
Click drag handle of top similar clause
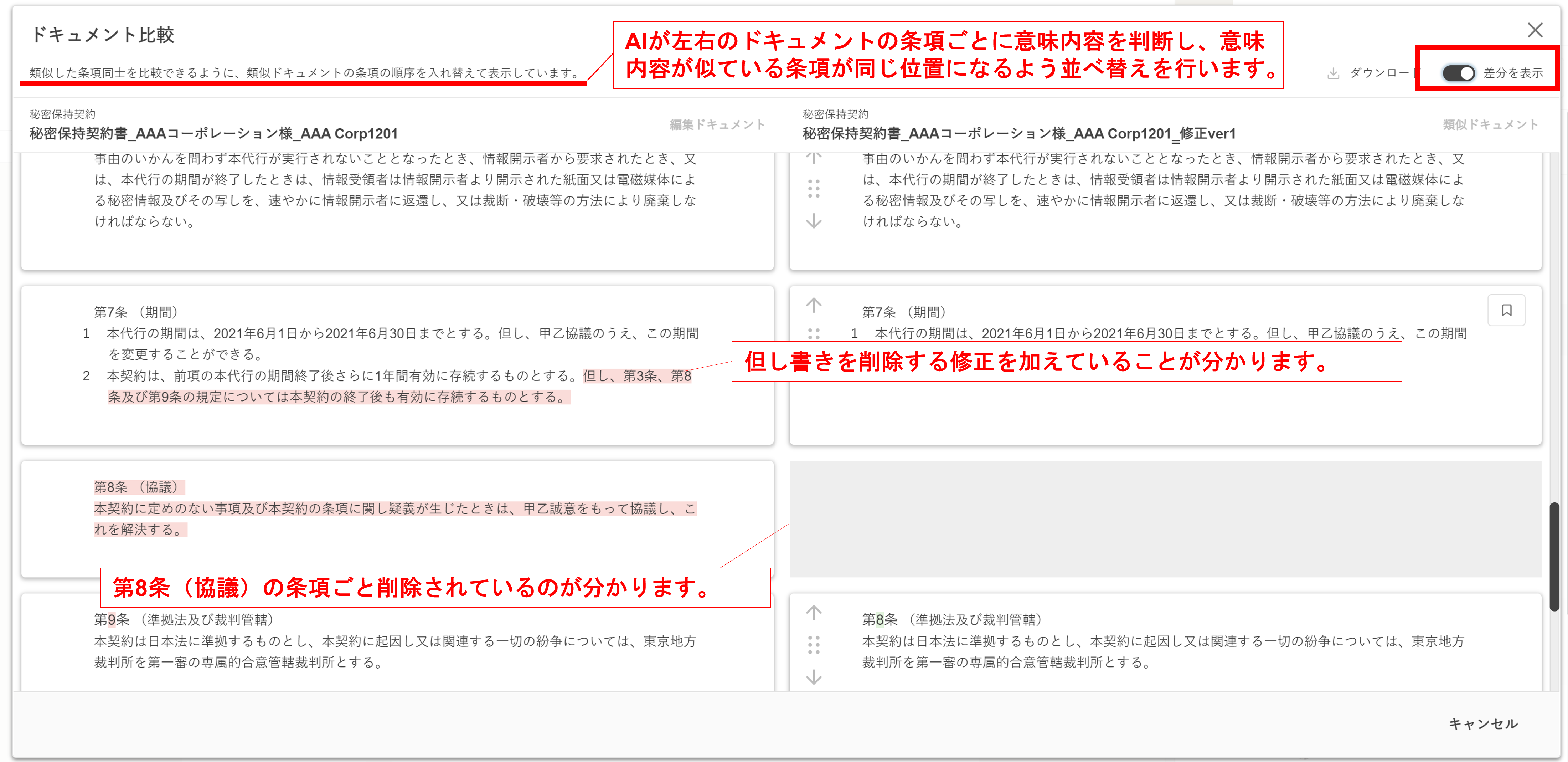814,188
